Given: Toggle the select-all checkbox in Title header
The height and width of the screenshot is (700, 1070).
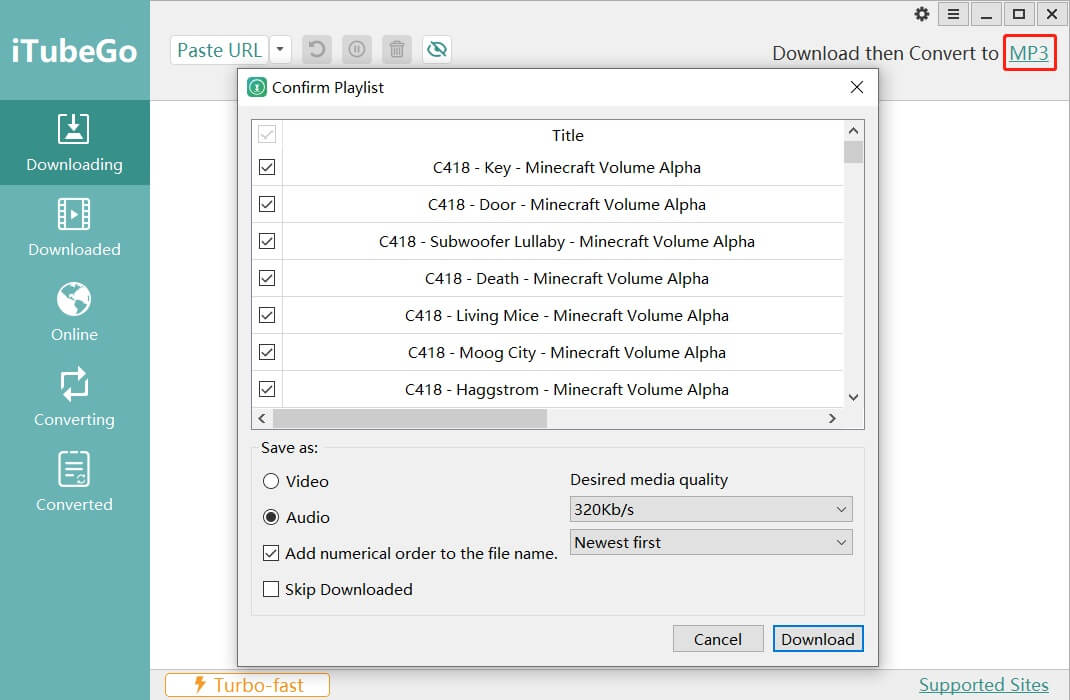Looking at the screenshot, I should click(x=267, y=134).
